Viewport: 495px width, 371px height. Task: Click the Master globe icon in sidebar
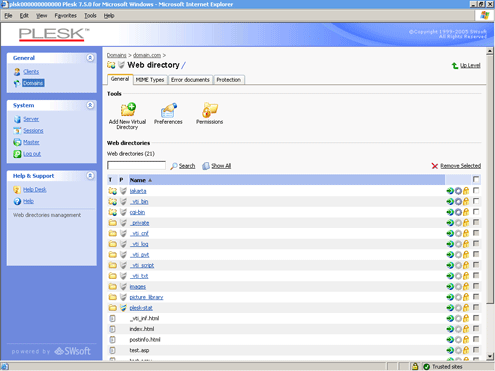pos(17,142)
